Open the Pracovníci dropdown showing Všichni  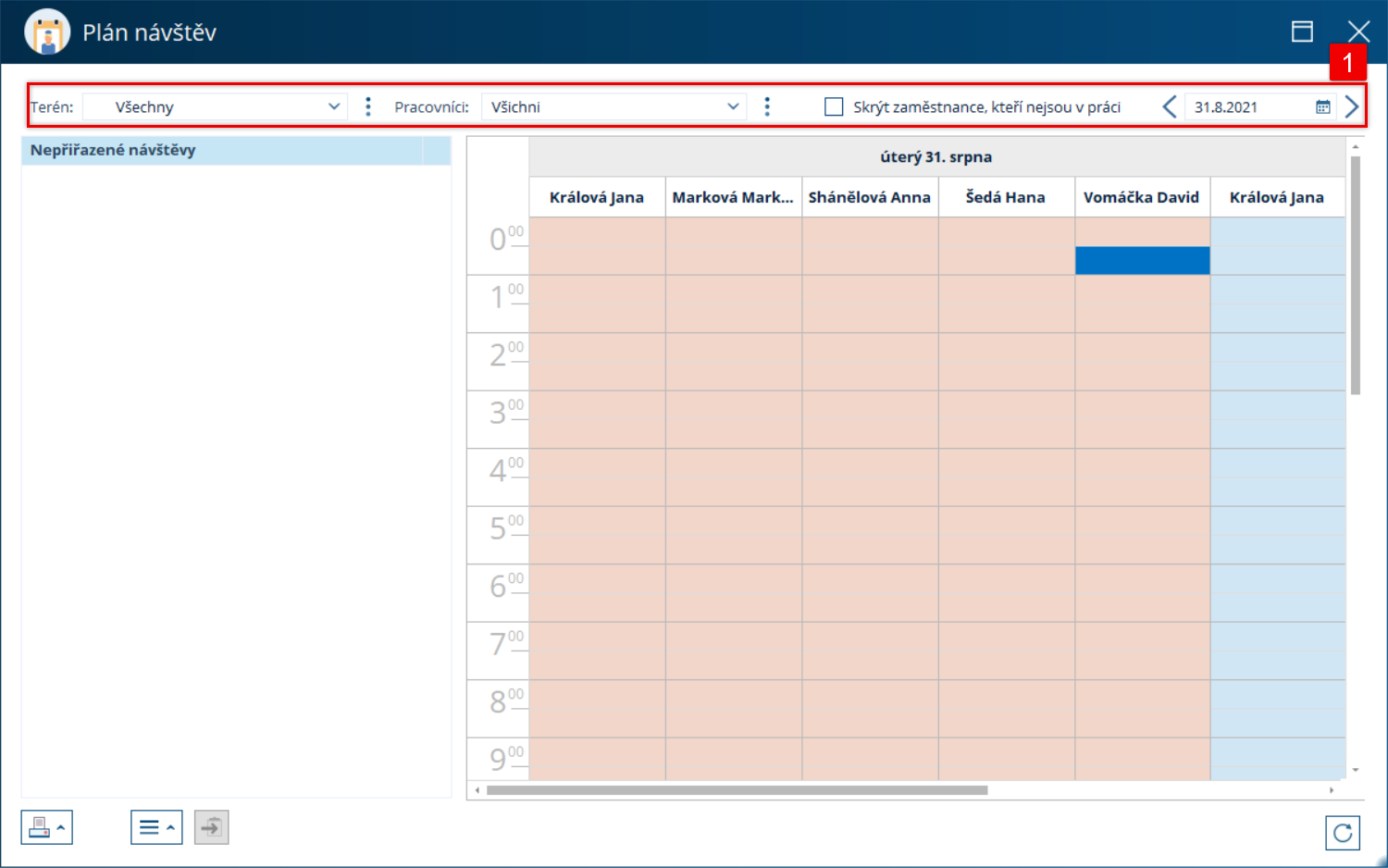click(613, 107)
